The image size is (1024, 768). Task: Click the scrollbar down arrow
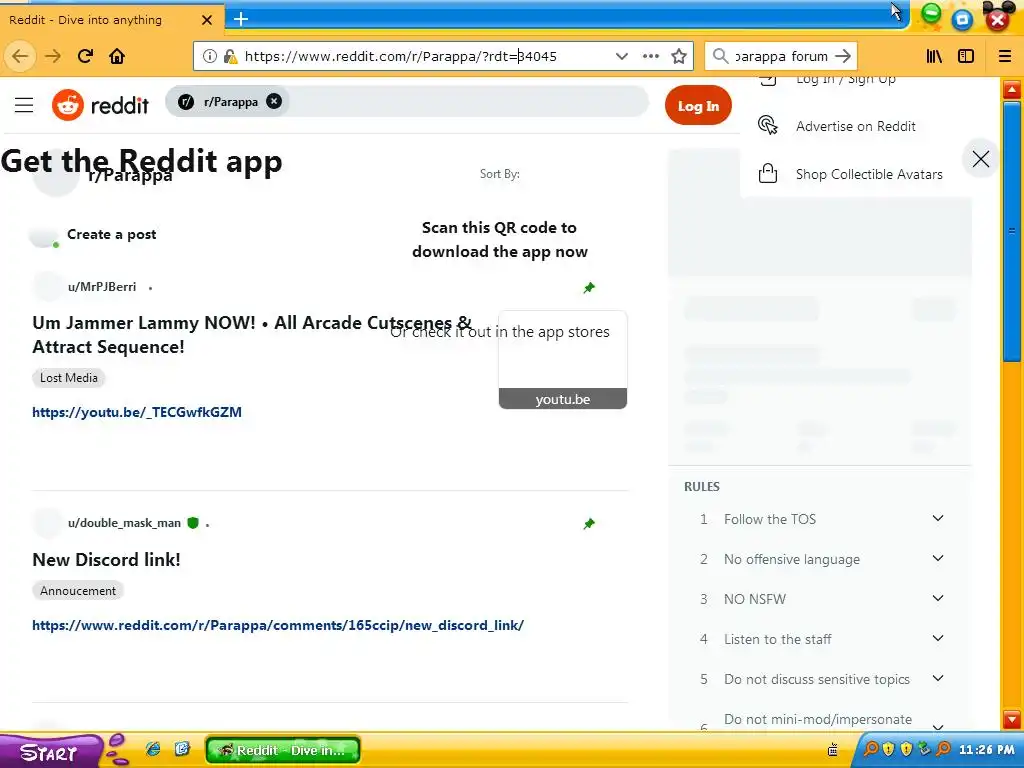[x=1012, y=719]
